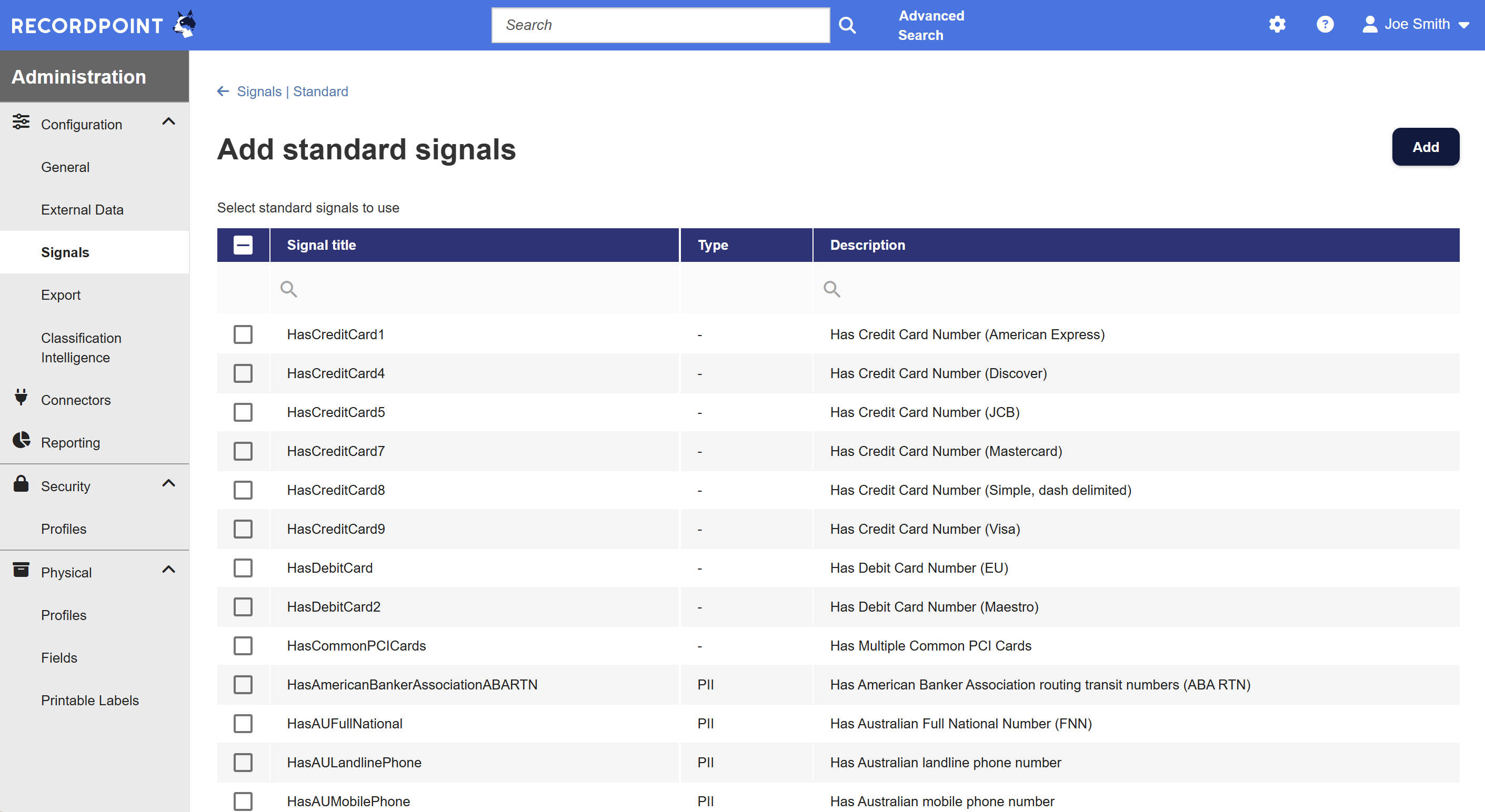Click the back arrow beside Signals breadcrumb
Screen dimensions: 1485x812
pyautogui.click(x=223, y=92)
